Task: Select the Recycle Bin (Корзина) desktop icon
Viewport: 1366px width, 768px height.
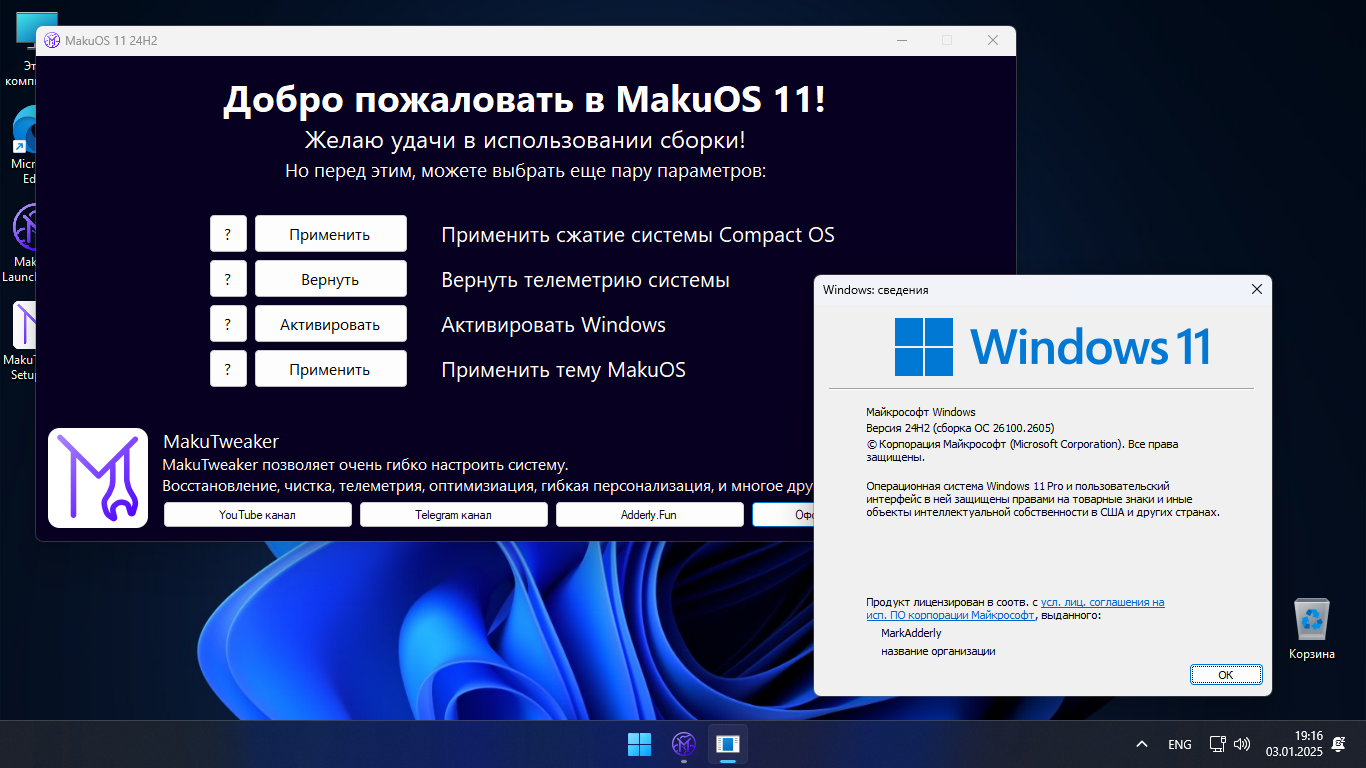Action: tap(1311, 629)
